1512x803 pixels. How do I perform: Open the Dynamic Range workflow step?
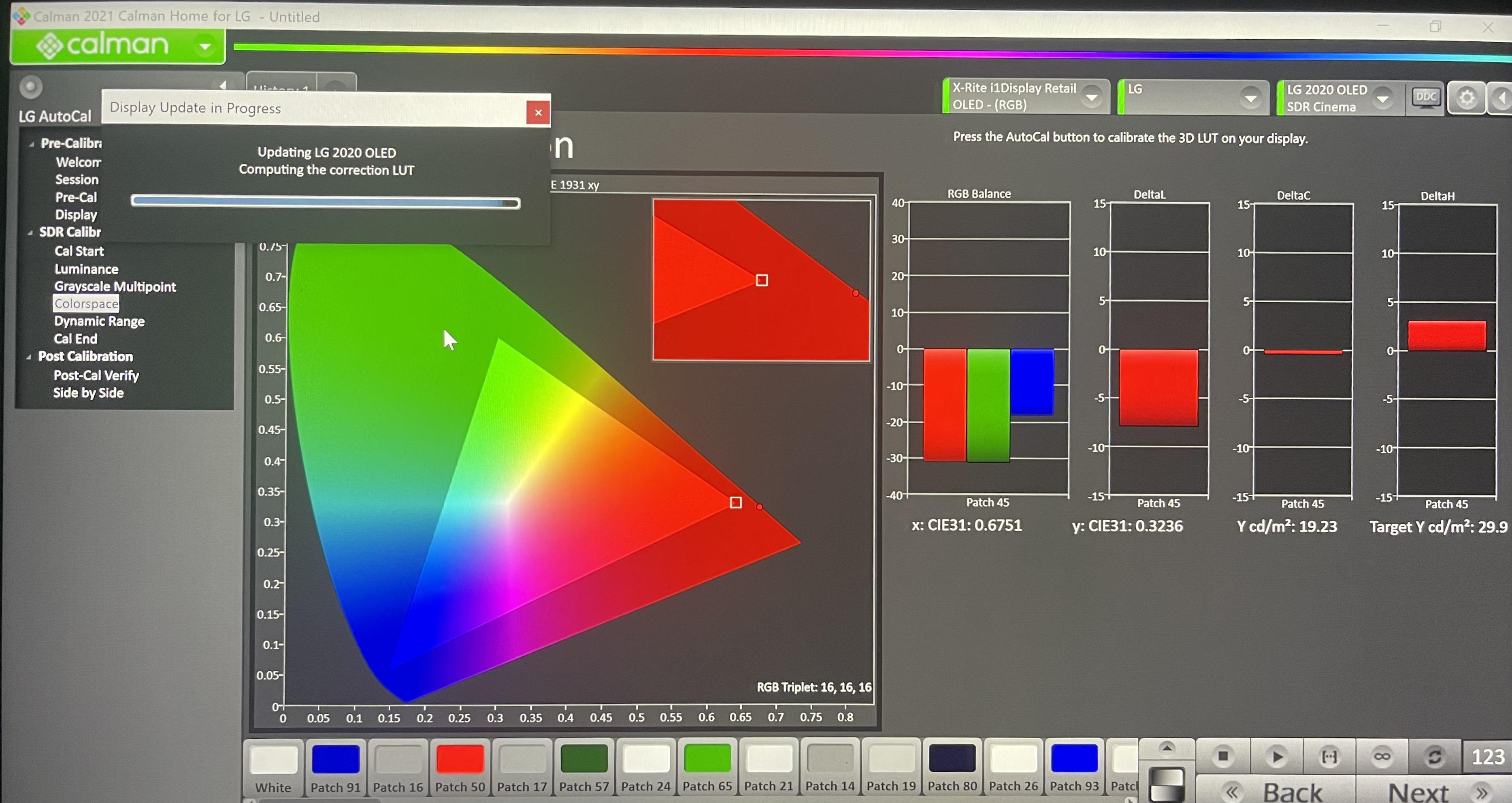(x=99, y=321)
